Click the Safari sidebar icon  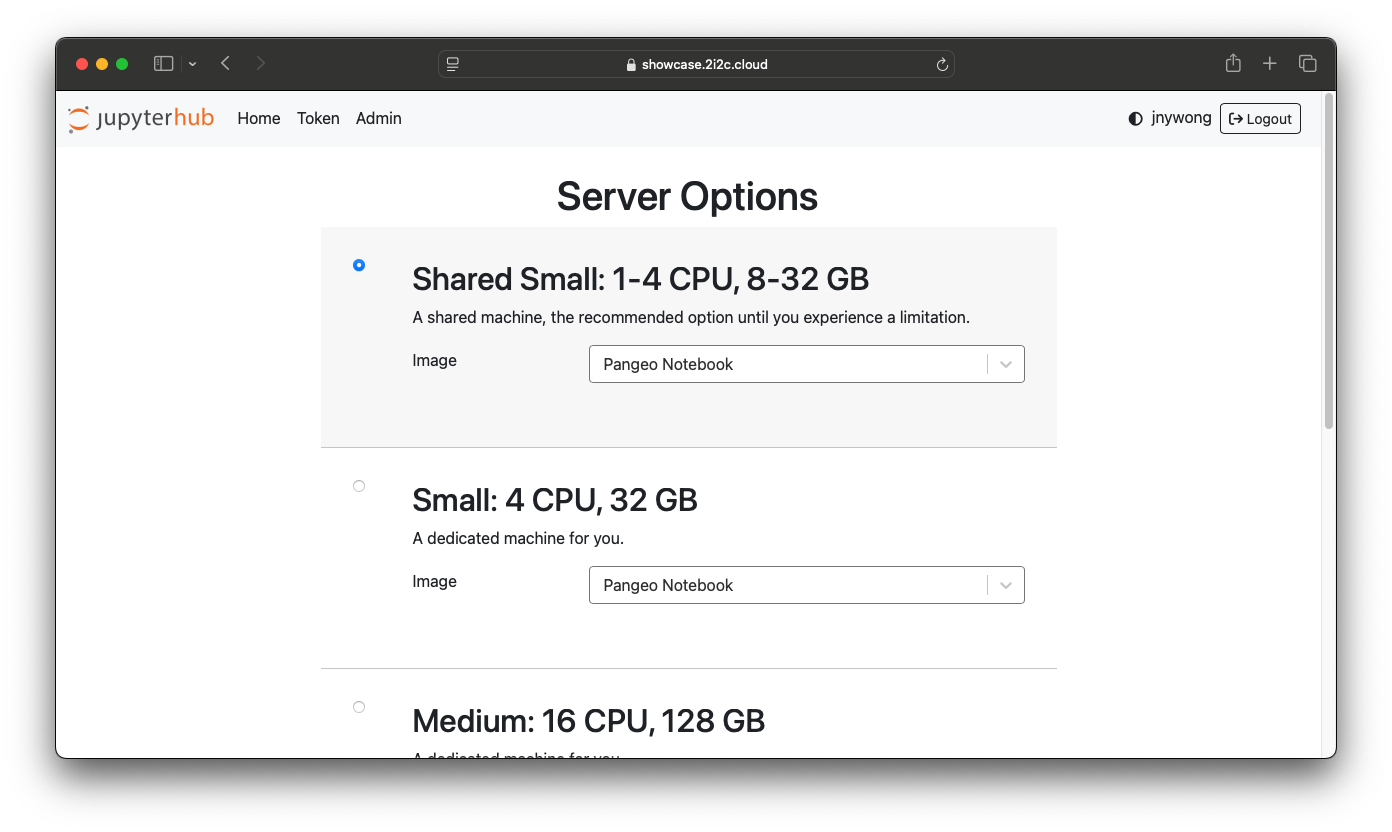click(x=162, y=62)
